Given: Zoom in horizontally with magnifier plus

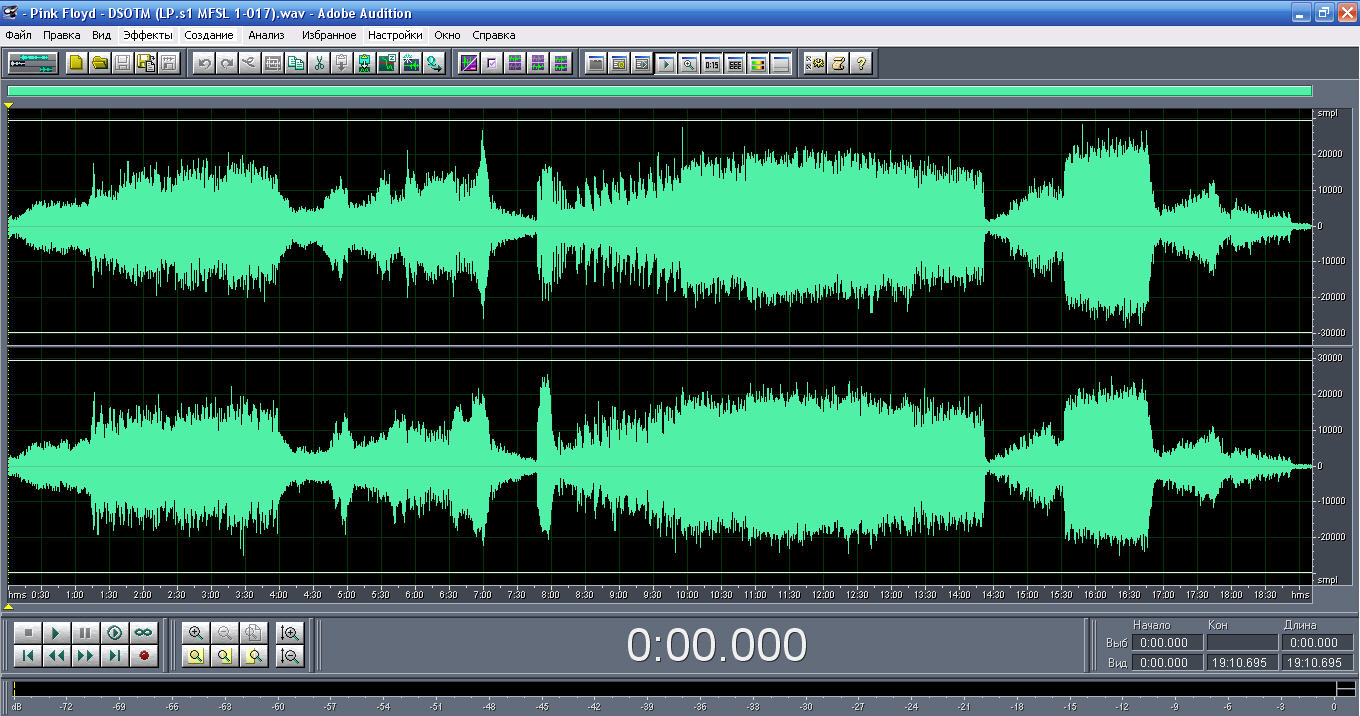Looking at the screenshot, I should [x=196, y=633].
